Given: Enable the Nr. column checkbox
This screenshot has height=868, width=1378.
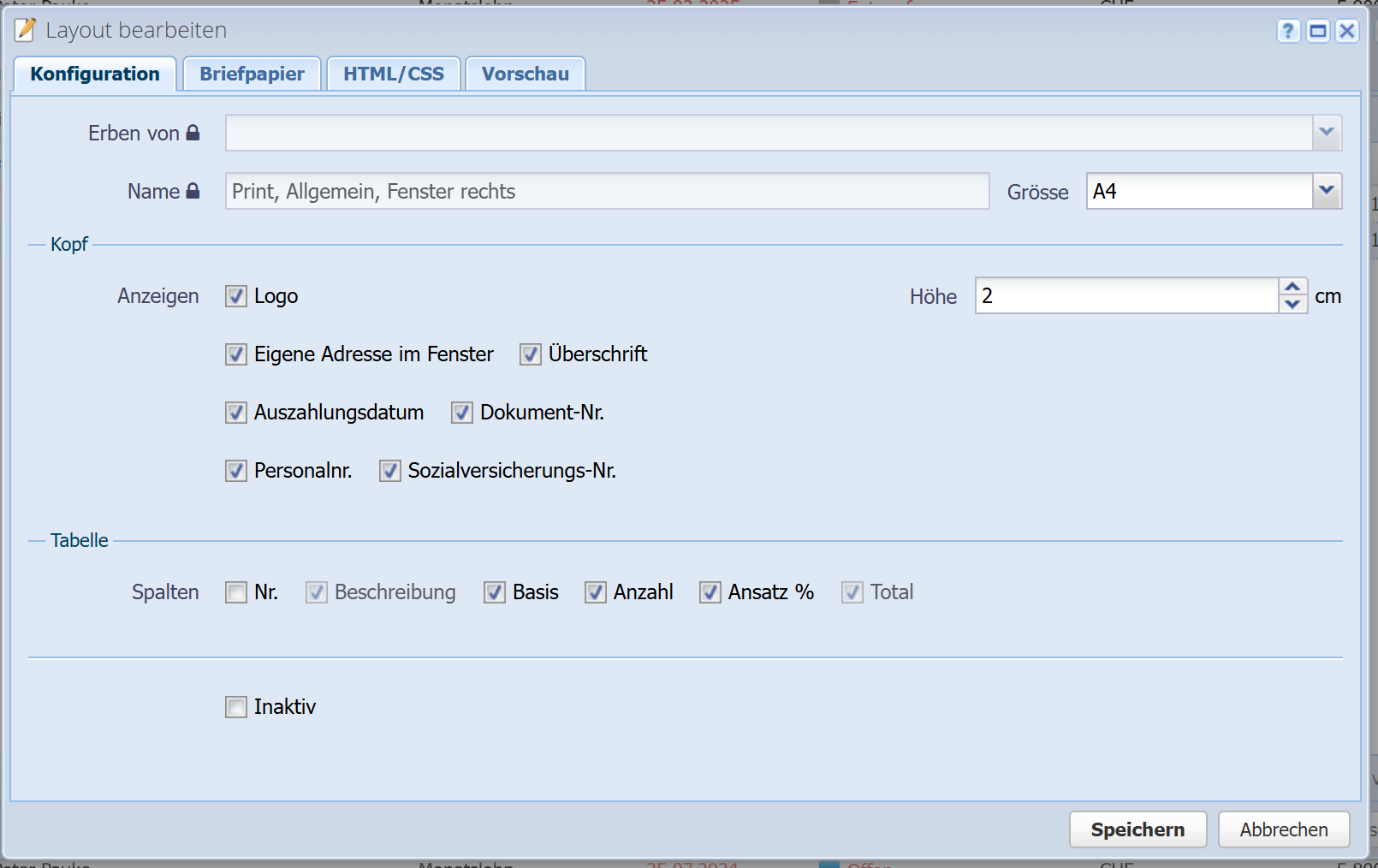Looking at the screenshot, I should click(x=236, y=592).
